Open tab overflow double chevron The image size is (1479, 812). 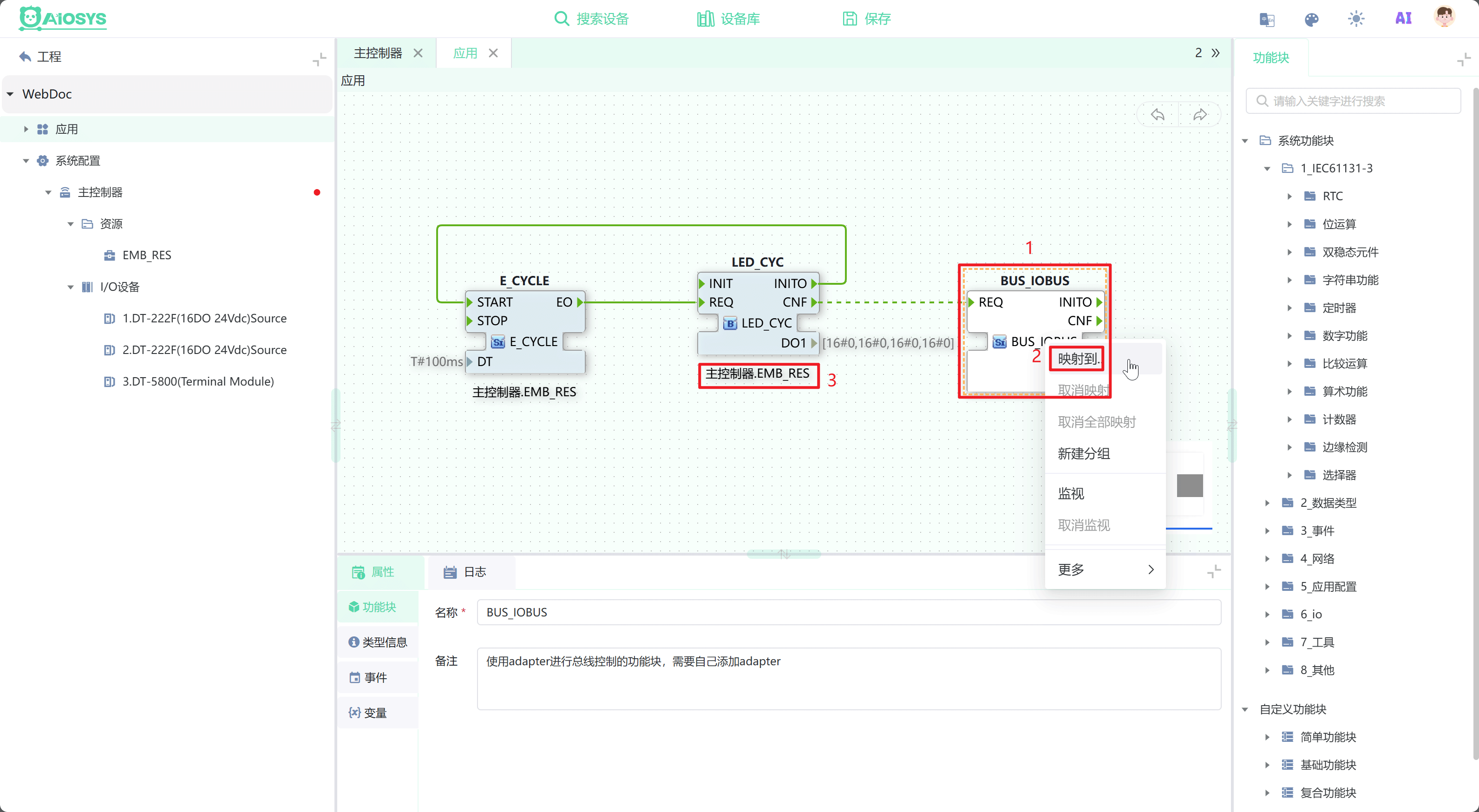[1216, 53]
